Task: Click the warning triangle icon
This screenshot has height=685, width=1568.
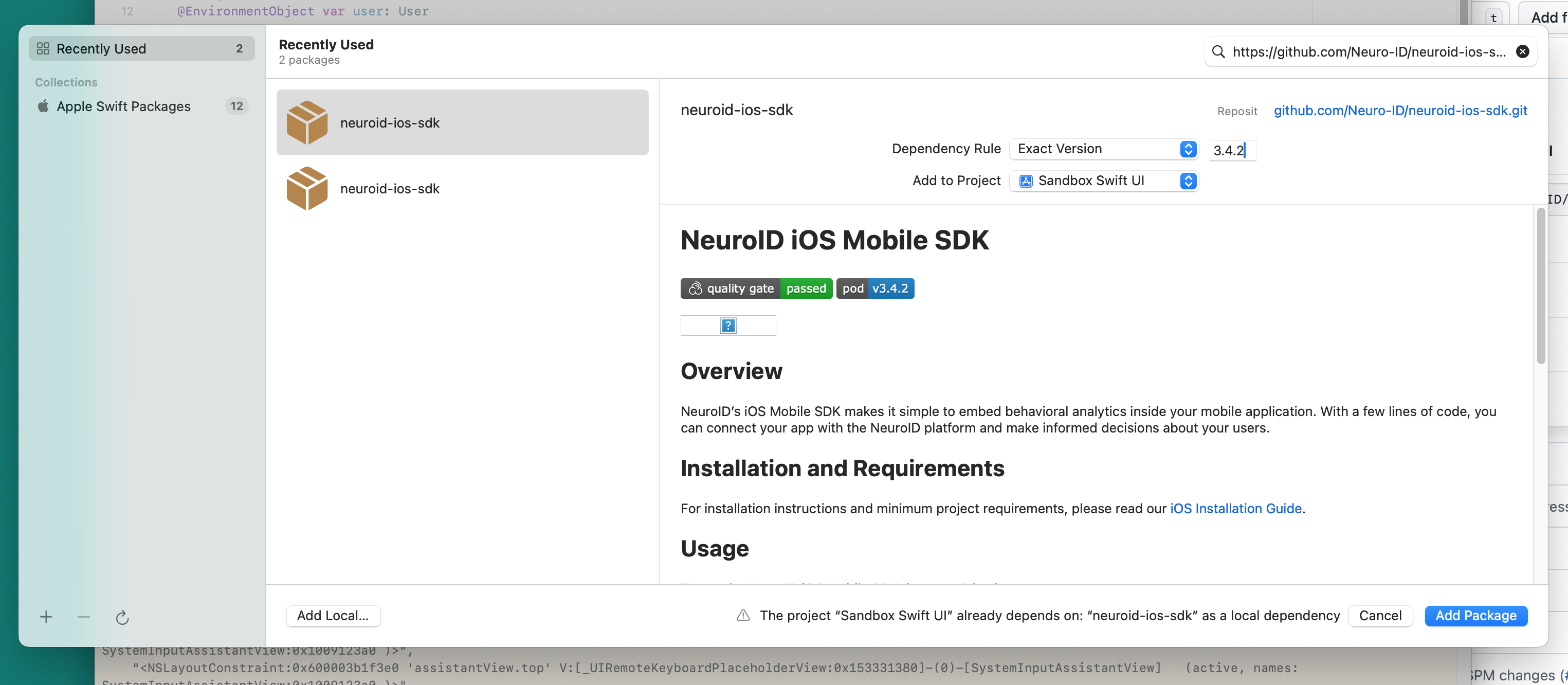Action: click(743, 616)
